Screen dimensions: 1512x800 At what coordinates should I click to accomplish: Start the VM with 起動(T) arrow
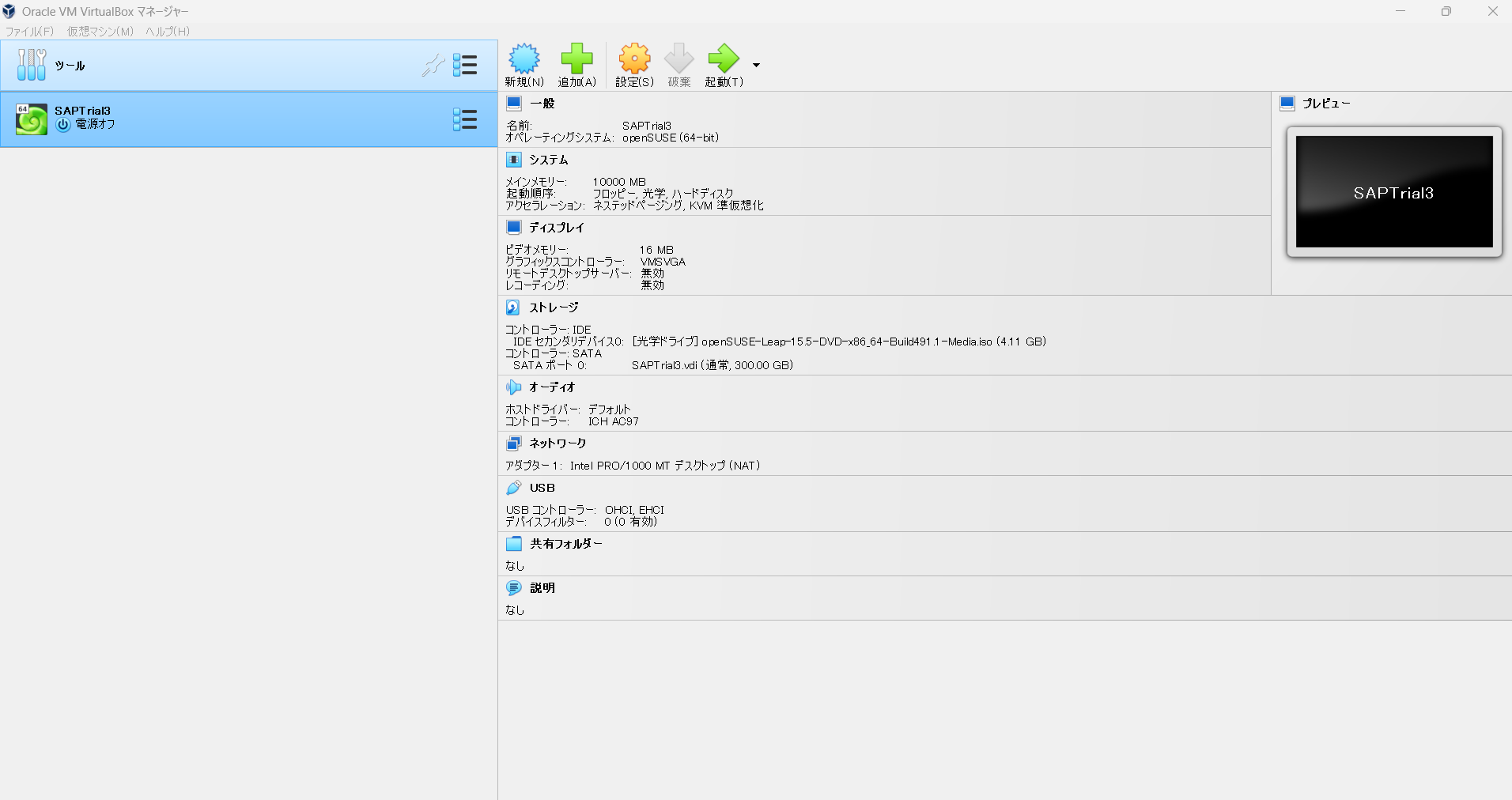(723, 58)
